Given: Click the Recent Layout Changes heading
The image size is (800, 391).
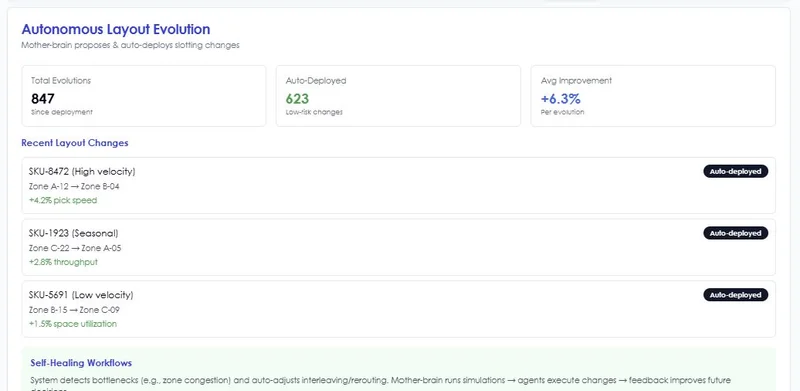Looking at the screenshot, I should (x=75, y=143).
